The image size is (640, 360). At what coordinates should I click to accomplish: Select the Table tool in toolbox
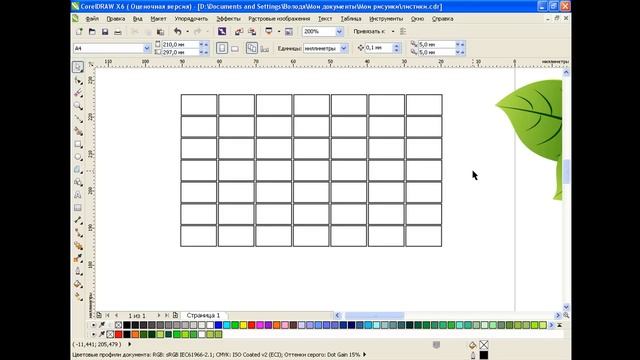click(78, 207)
